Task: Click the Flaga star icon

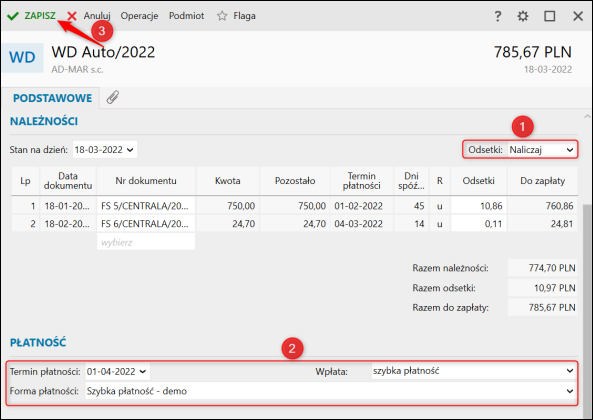Action: [222, 16]
